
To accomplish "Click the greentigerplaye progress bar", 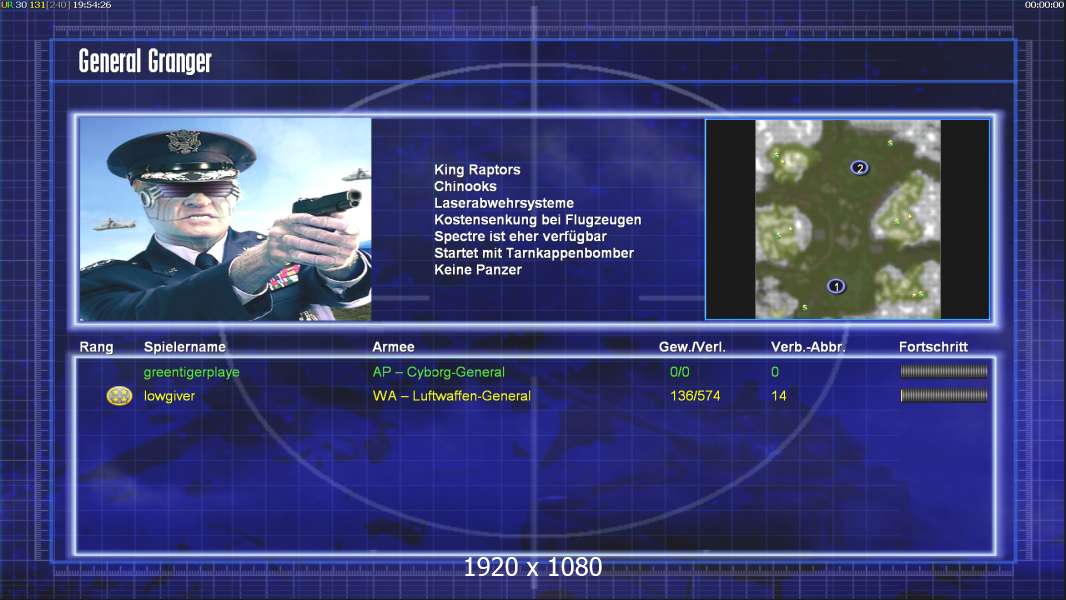I will point(944,371).
